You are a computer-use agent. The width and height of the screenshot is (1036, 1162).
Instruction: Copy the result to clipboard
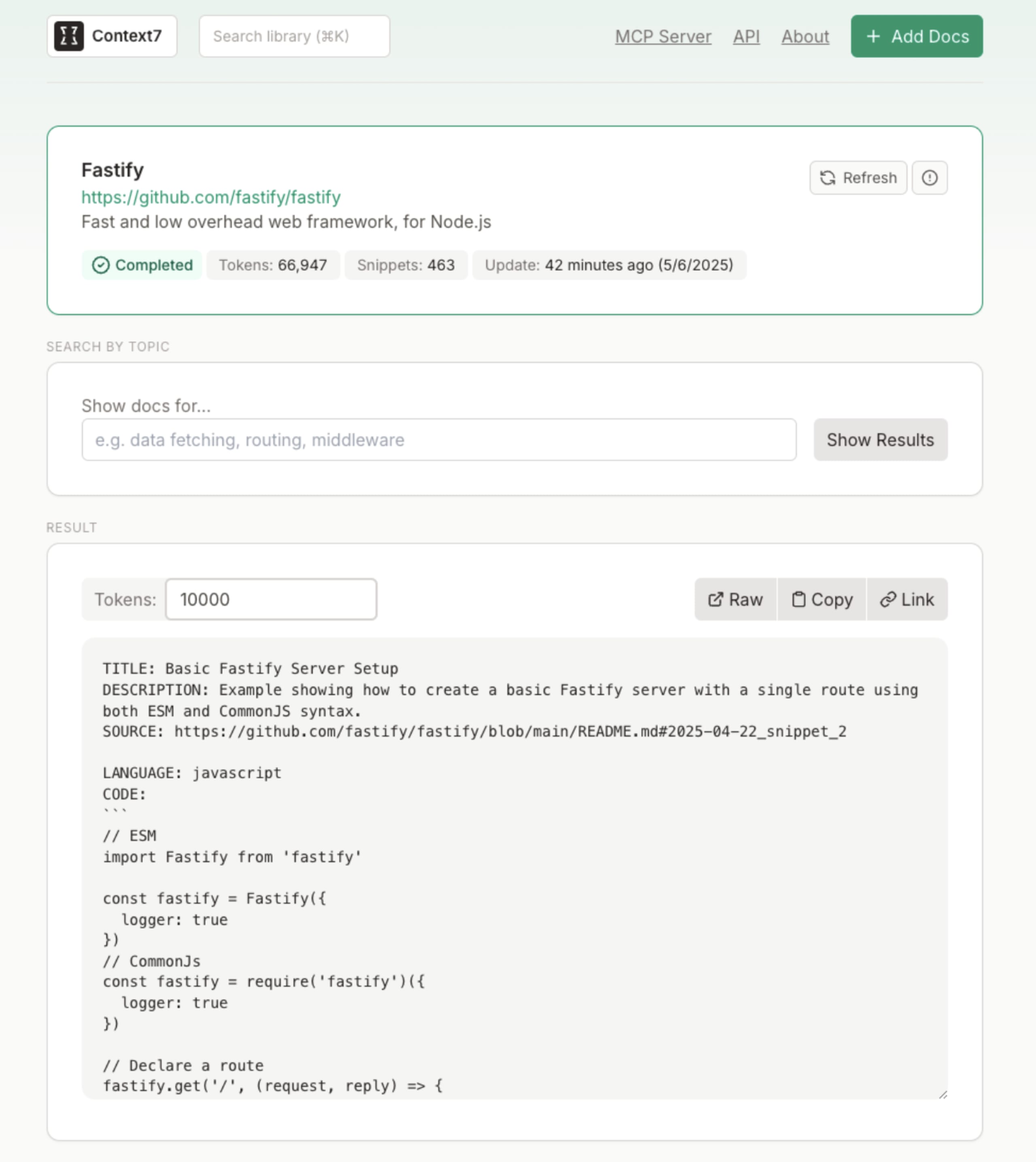click(x=822, y=599)
